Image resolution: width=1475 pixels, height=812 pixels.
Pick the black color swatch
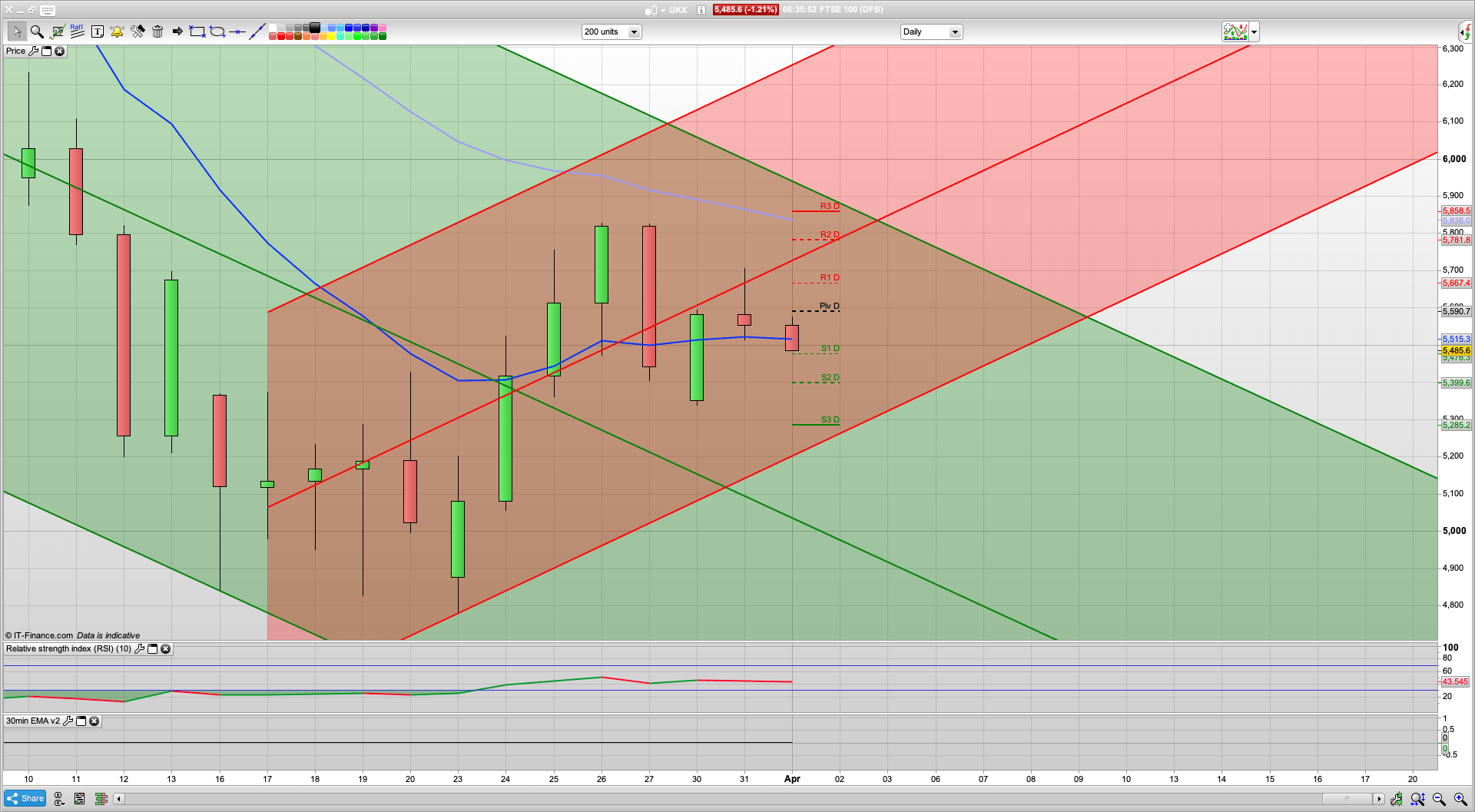315,28
